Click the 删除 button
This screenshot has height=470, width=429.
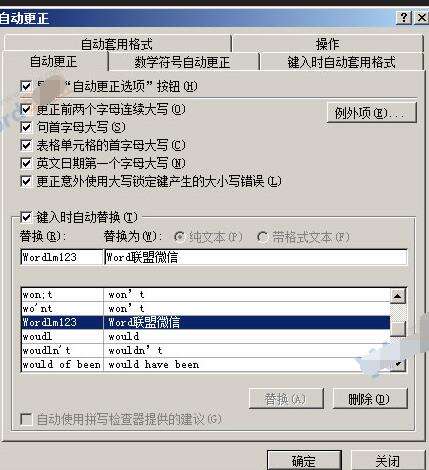click(370, 398)
